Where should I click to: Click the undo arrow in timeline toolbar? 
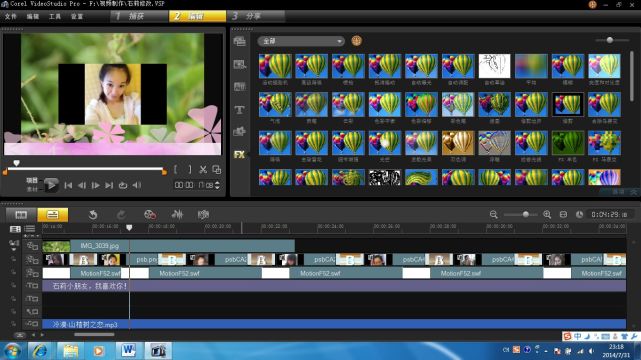93,215
